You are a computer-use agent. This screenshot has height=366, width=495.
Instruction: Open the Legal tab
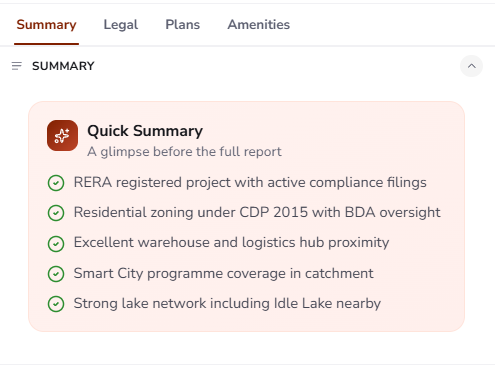(x=121, y=25)
